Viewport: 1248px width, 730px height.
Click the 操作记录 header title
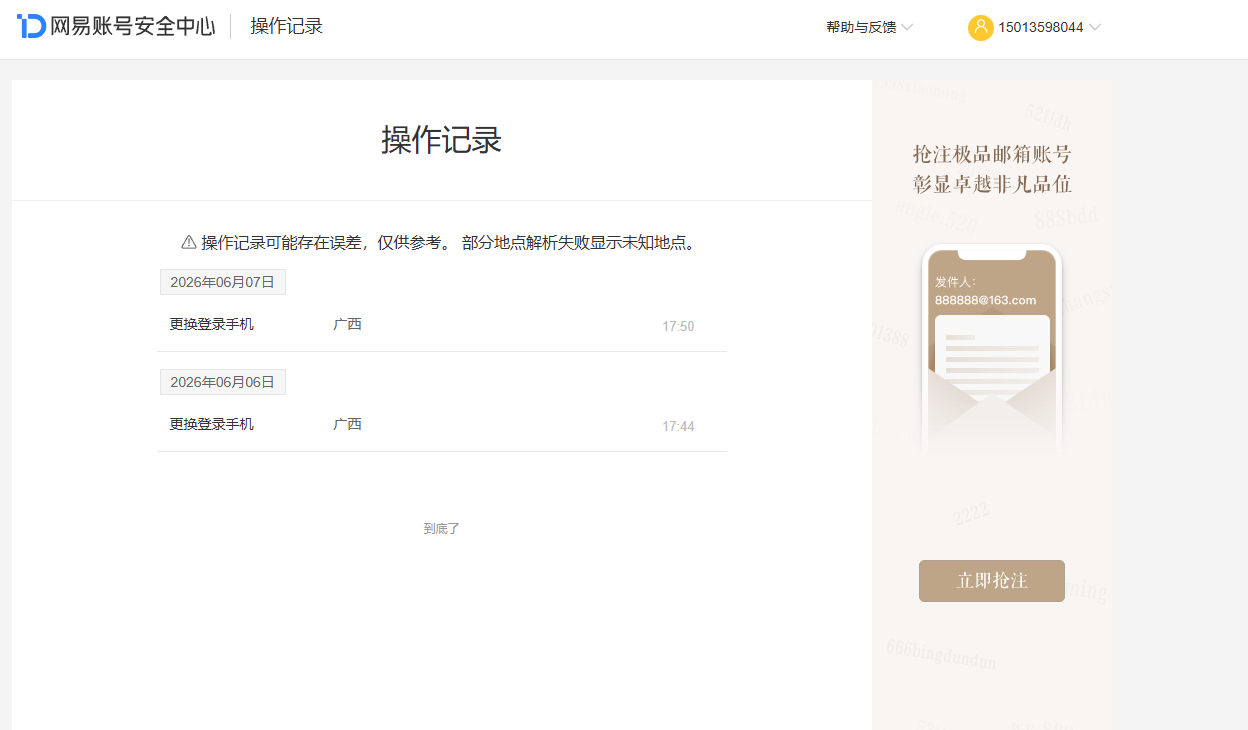pos(286,26)
